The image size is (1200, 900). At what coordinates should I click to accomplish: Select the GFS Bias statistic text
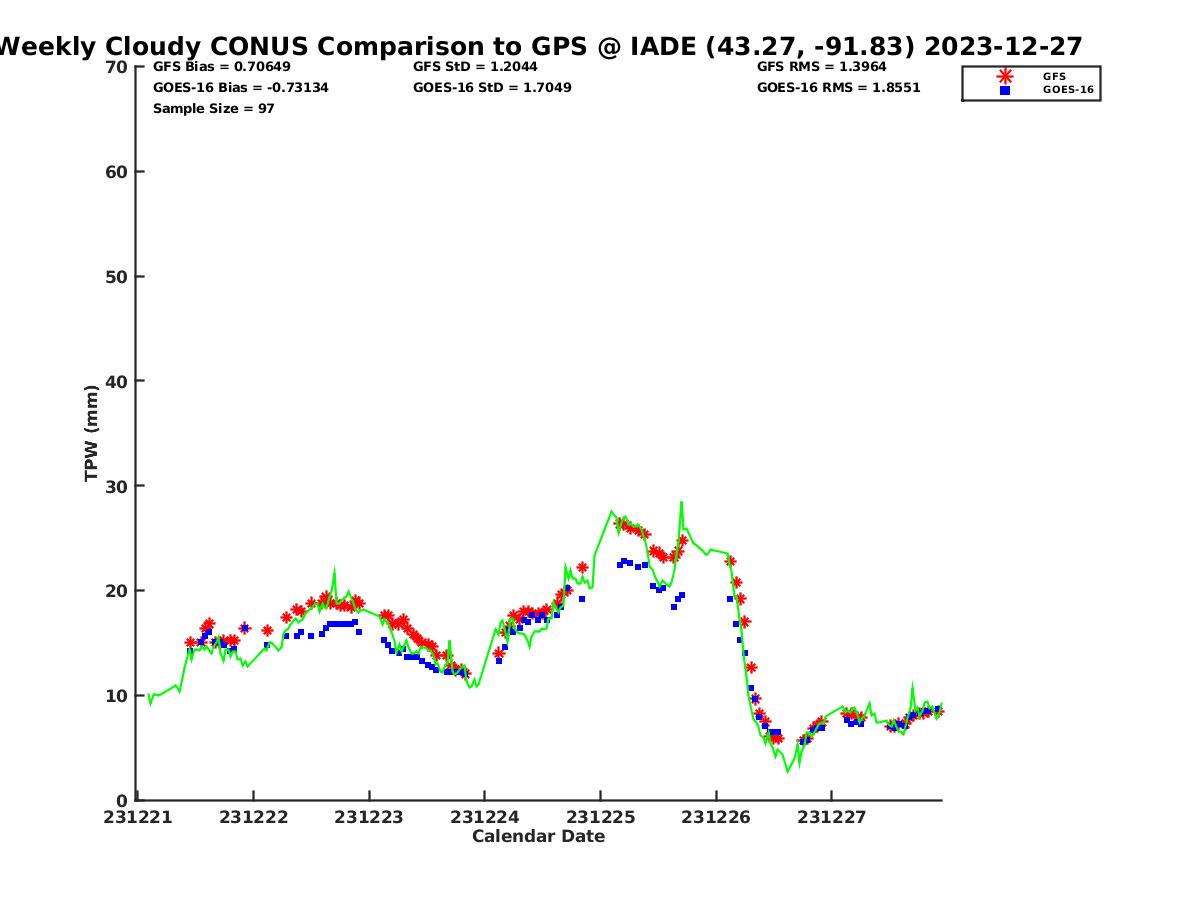click(221, 67)
